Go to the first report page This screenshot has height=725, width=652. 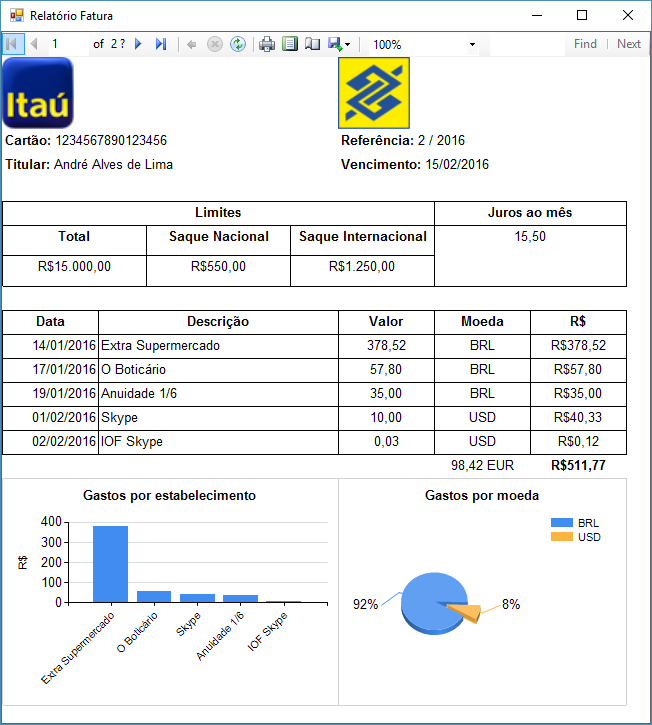(11, 44)
